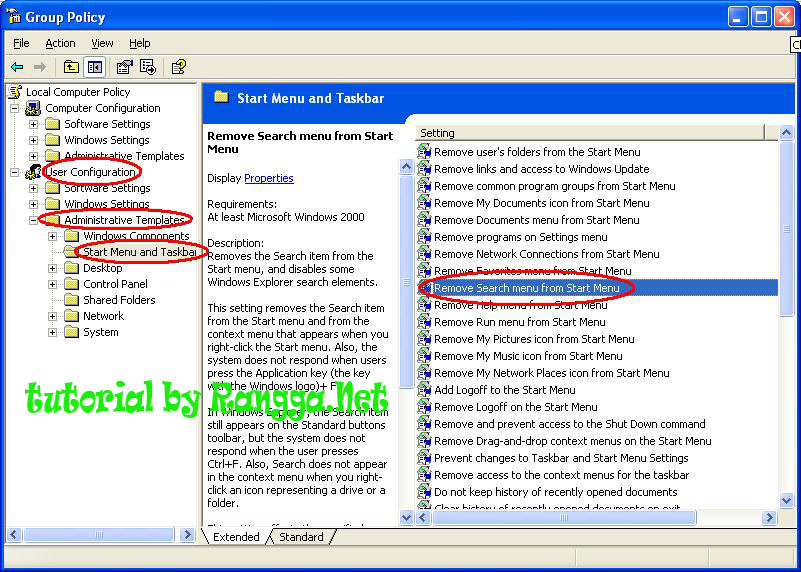Select Shared Folders in the tree
801x572 pixels.
(x=119, y=300)
